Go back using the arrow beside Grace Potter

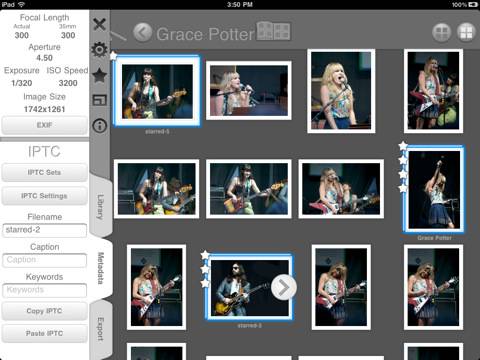[143, 32]
